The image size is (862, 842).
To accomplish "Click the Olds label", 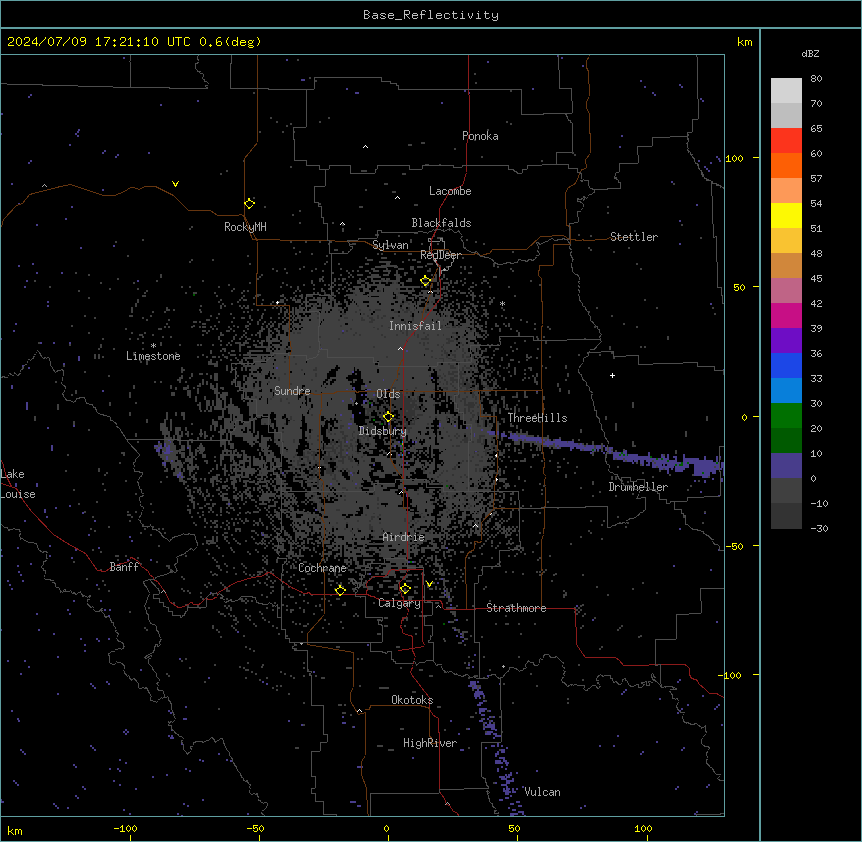I will coord(388,394).
